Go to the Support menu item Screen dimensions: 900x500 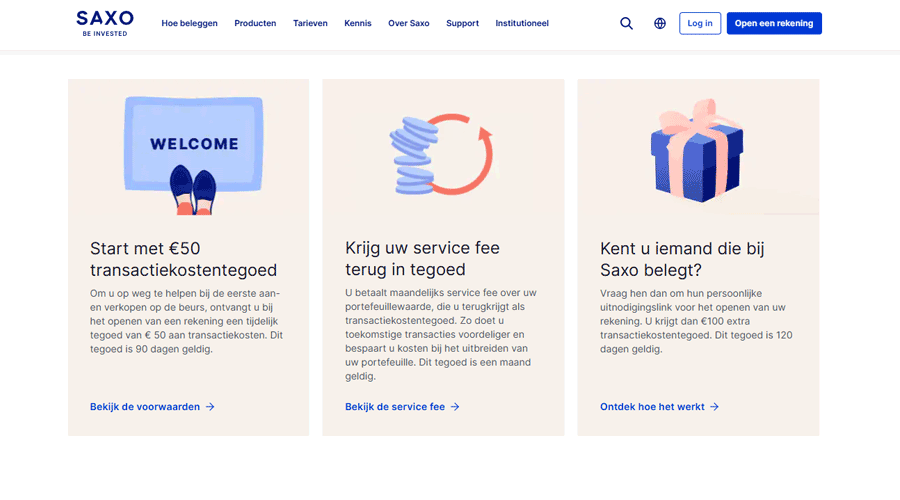click(462, 23)
